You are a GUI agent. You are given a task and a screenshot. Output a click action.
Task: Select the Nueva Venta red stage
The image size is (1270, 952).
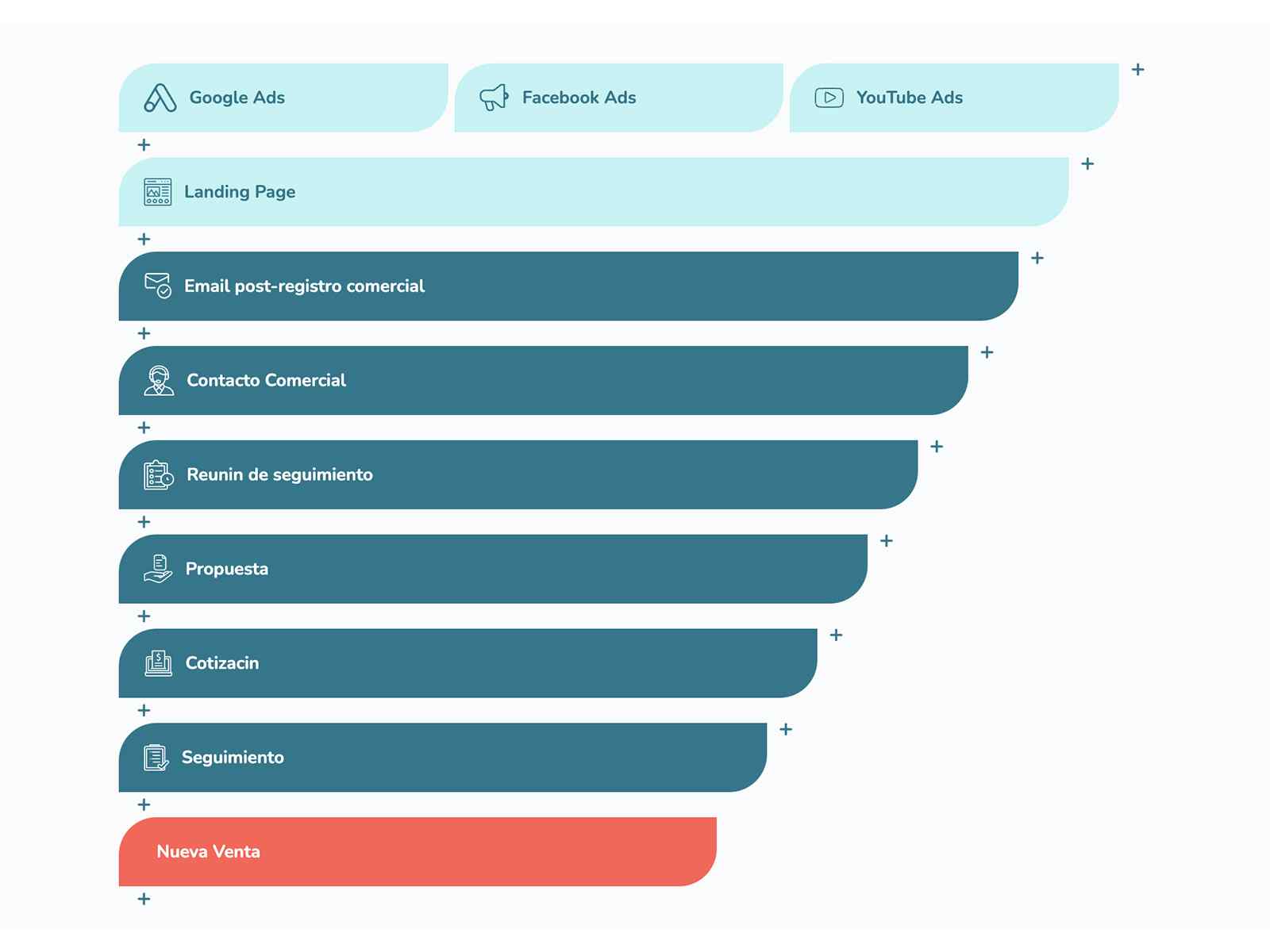point(418,851)
